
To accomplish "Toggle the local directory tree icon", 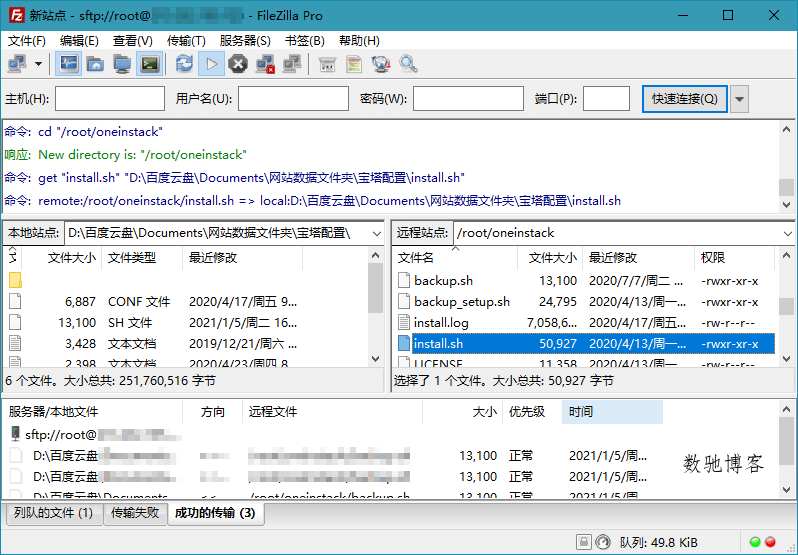I will pyautogui.click(x=95, y=64).
